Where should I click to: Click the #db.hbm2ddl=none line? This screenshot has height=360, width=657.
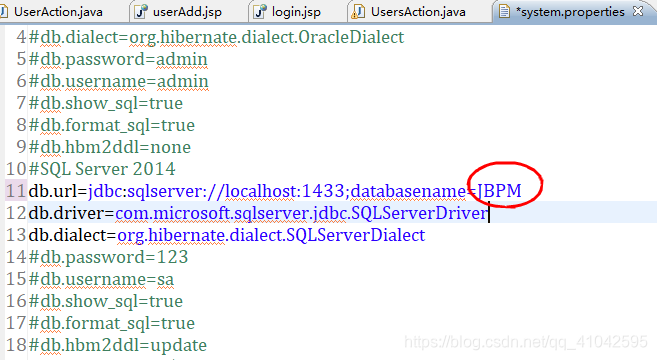pyautogui.click(x=110, y=147)
